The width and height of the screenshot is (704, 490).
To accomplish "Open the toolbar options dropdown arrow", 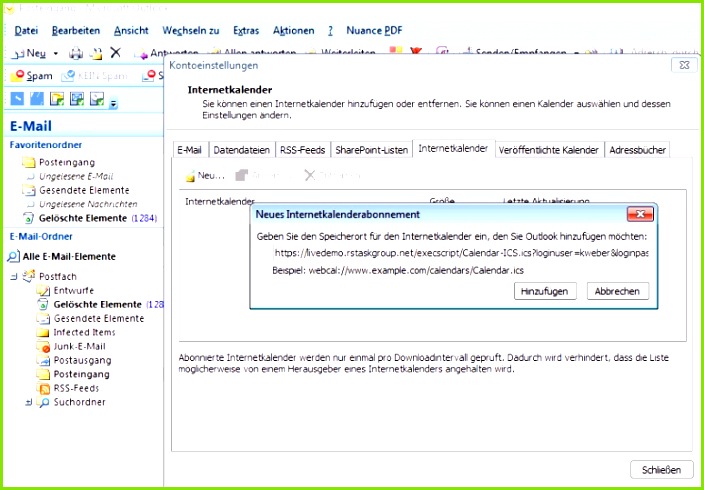I will (113, 104).
